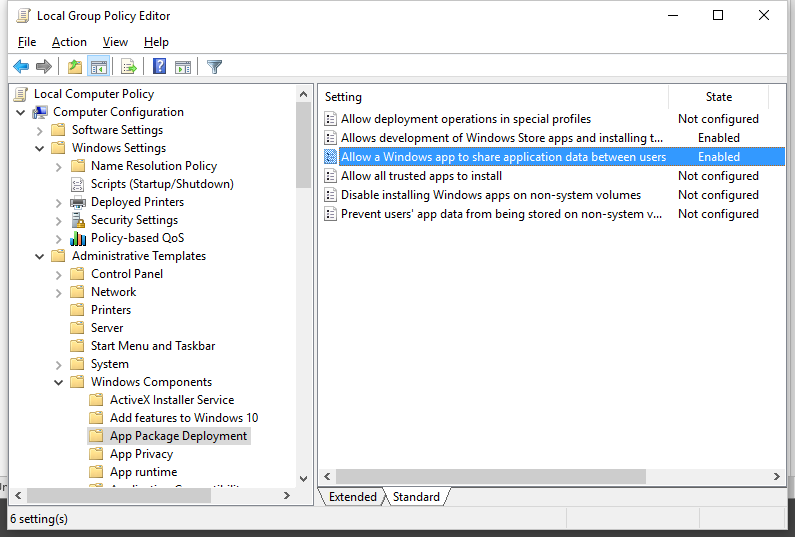Click the Export List toolbar icon
Image resolution: width=795 pixels, height=537 pixels.
pos(128,67)
